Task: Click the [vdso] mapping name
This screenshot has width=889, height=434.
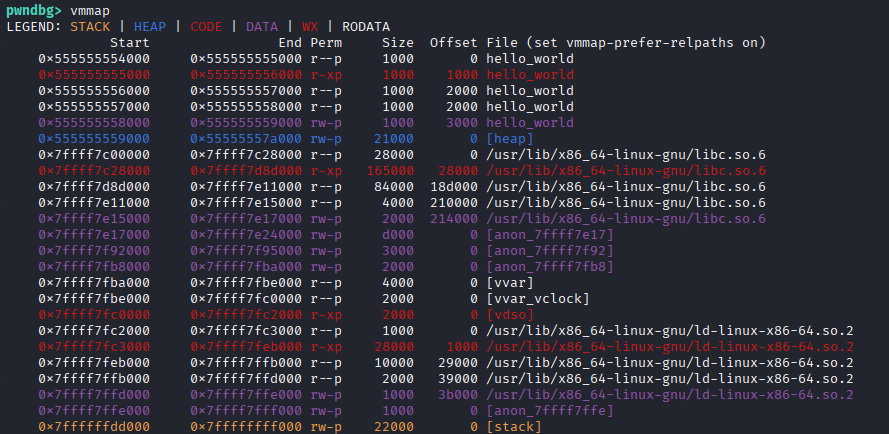Action: [x=510, y=314]
